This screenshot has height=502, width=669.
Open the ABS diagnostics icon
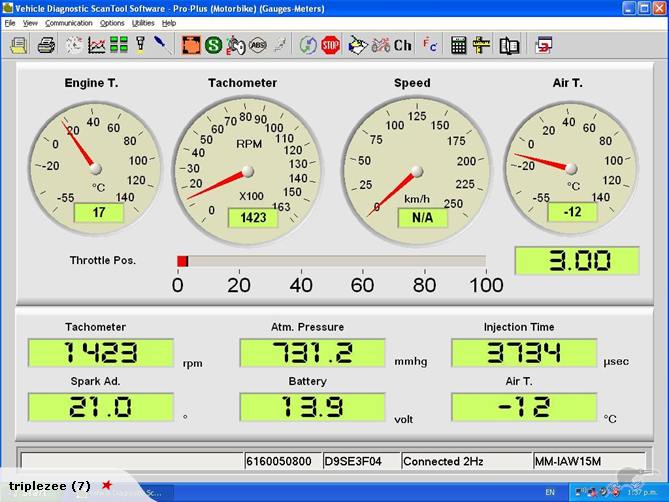[x=258, y=45]
